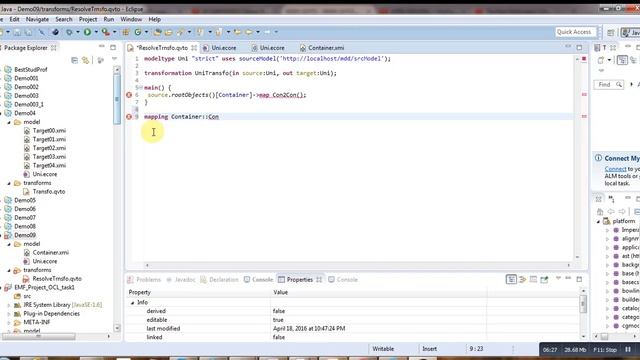This screenshot has height=360, width=640.
Task: Toggle categories view in Task List toolbar
Action: [x=622, y=60]
